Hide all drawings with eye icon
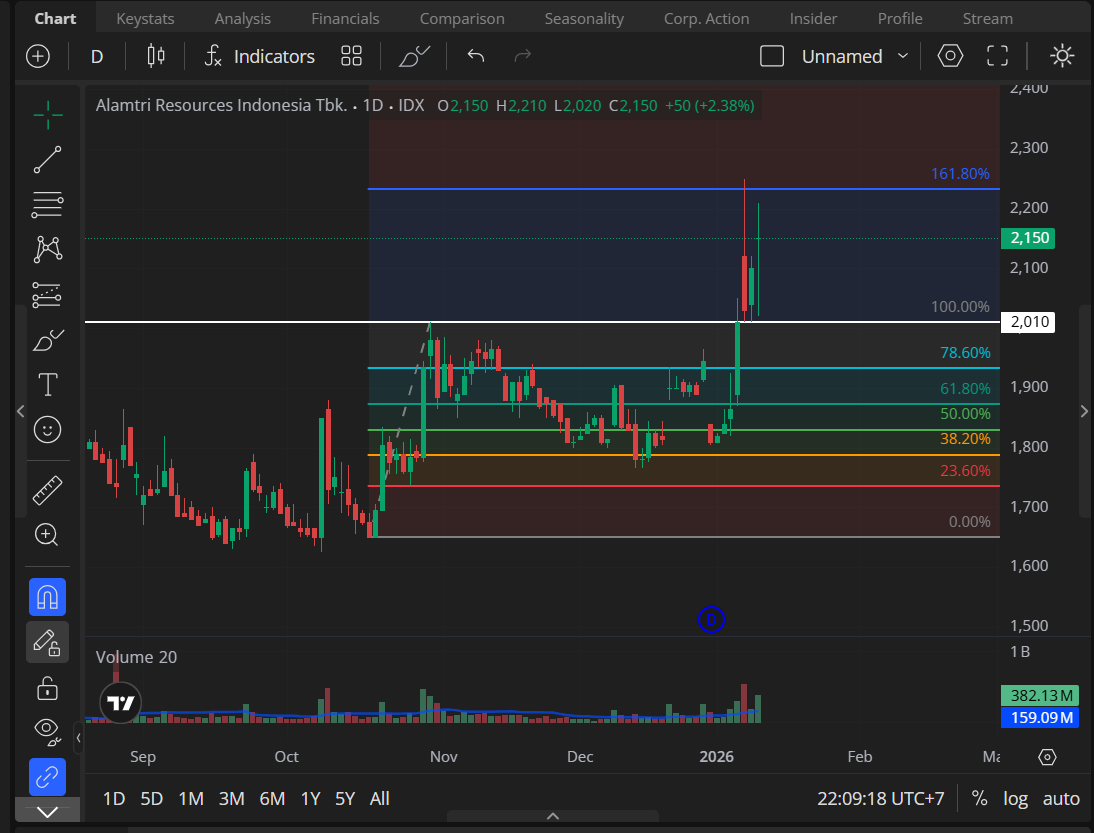 coord(47,731)
